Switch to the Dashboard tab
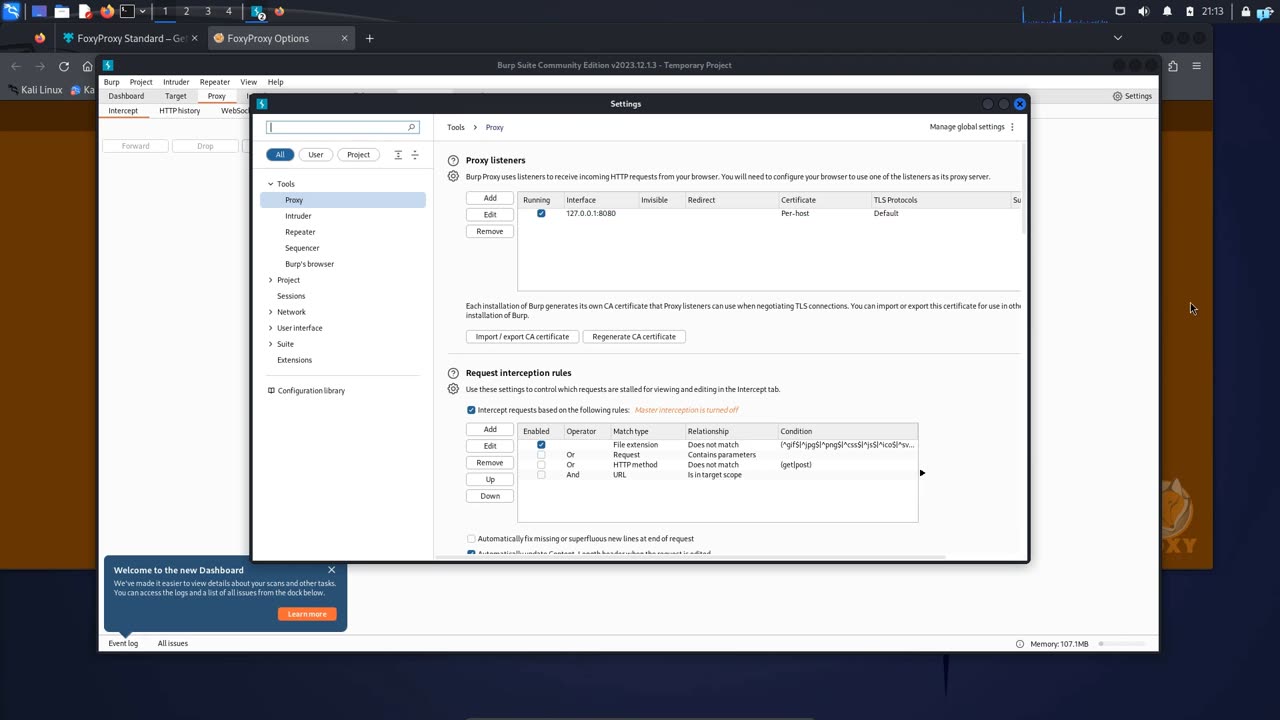This screenshot has width=1280, height=720. [x=126, y=96]
